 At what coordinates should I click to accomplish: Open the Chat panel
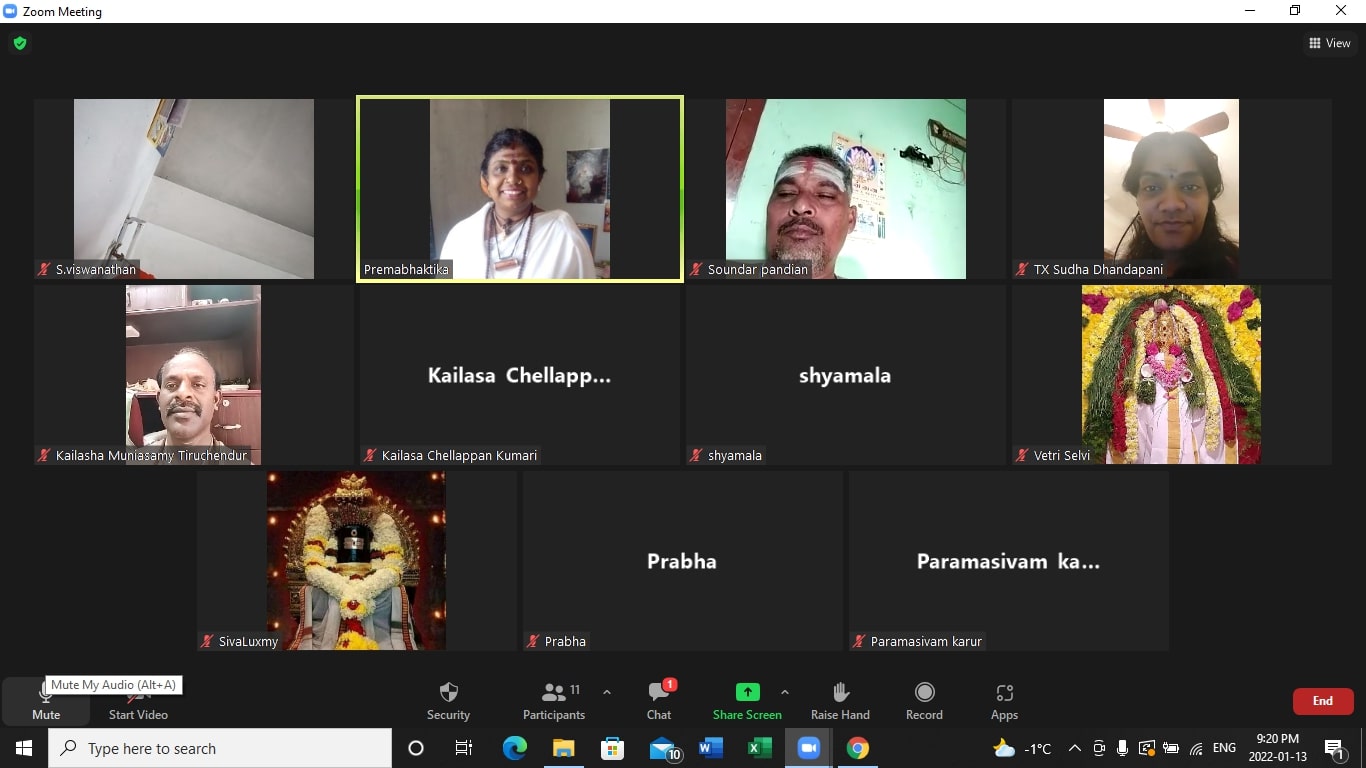[659, 700]
